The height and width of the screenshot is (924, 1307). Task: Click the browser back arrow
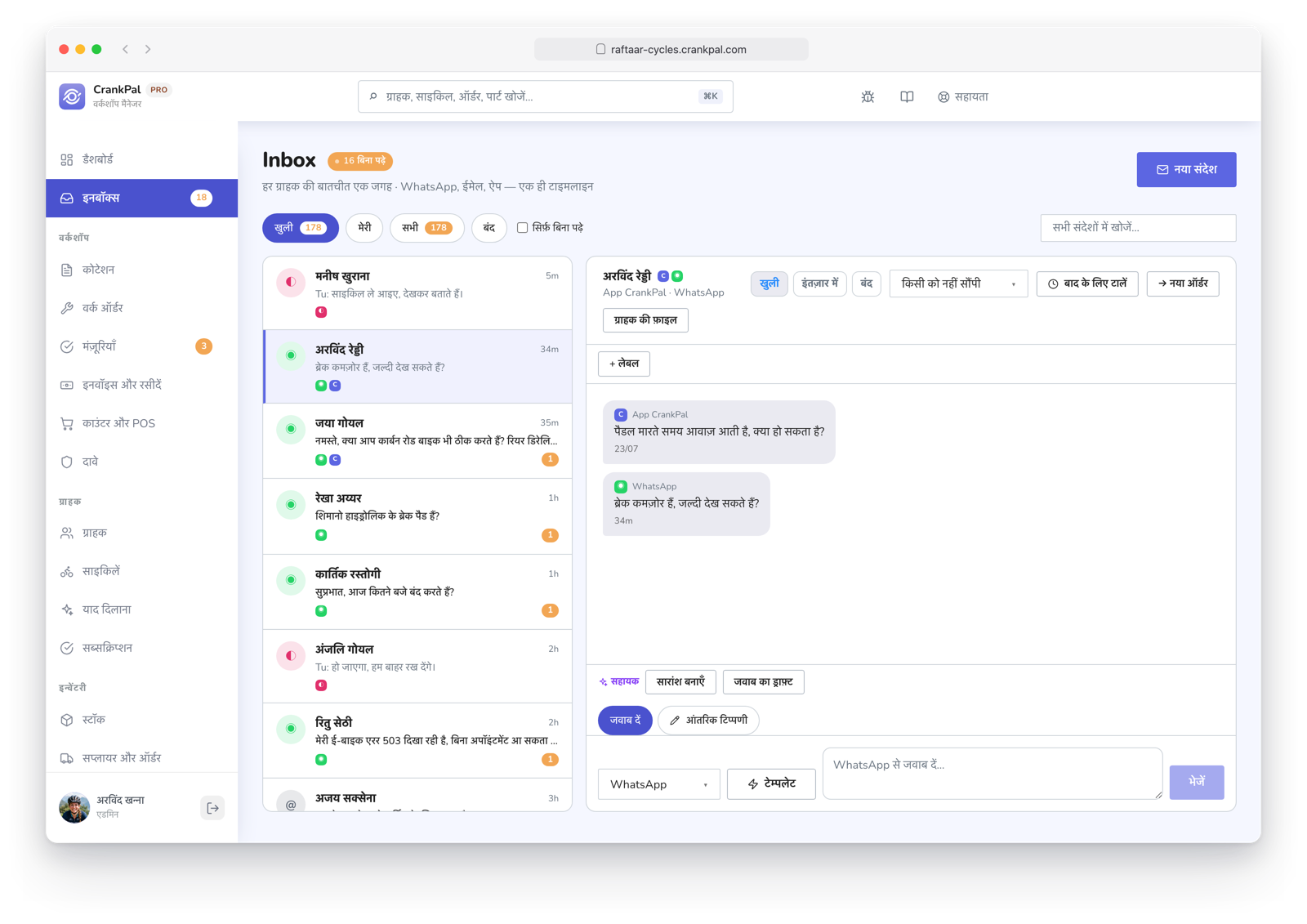tap(126, 49)
